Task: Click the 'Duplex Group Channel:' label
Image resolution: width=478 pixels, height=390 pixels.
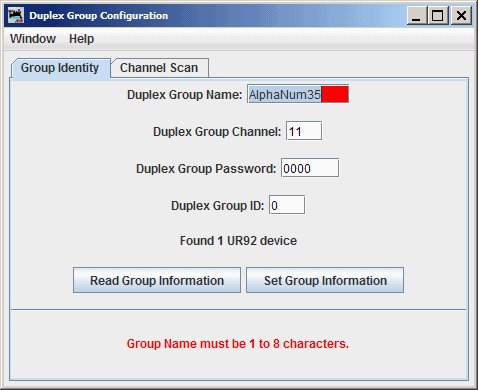Action: (217, 132)
